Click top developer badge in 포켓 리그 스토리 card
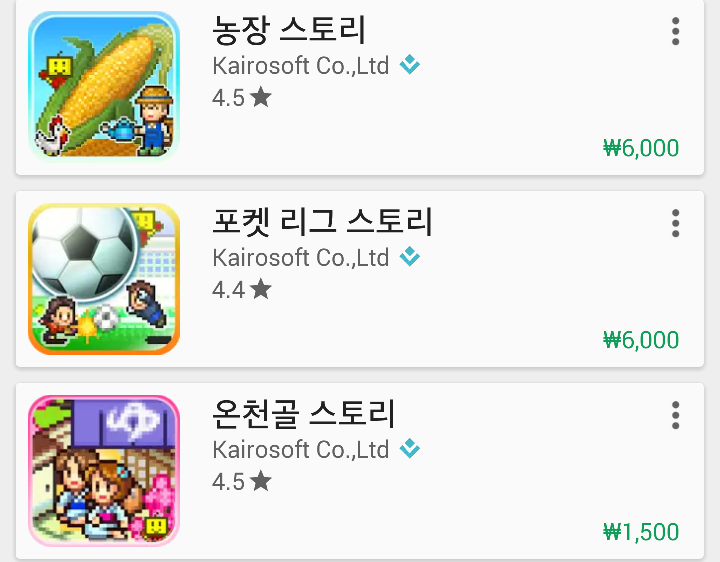This screenshot has width=720, height=562. click(x=410, y=257)
